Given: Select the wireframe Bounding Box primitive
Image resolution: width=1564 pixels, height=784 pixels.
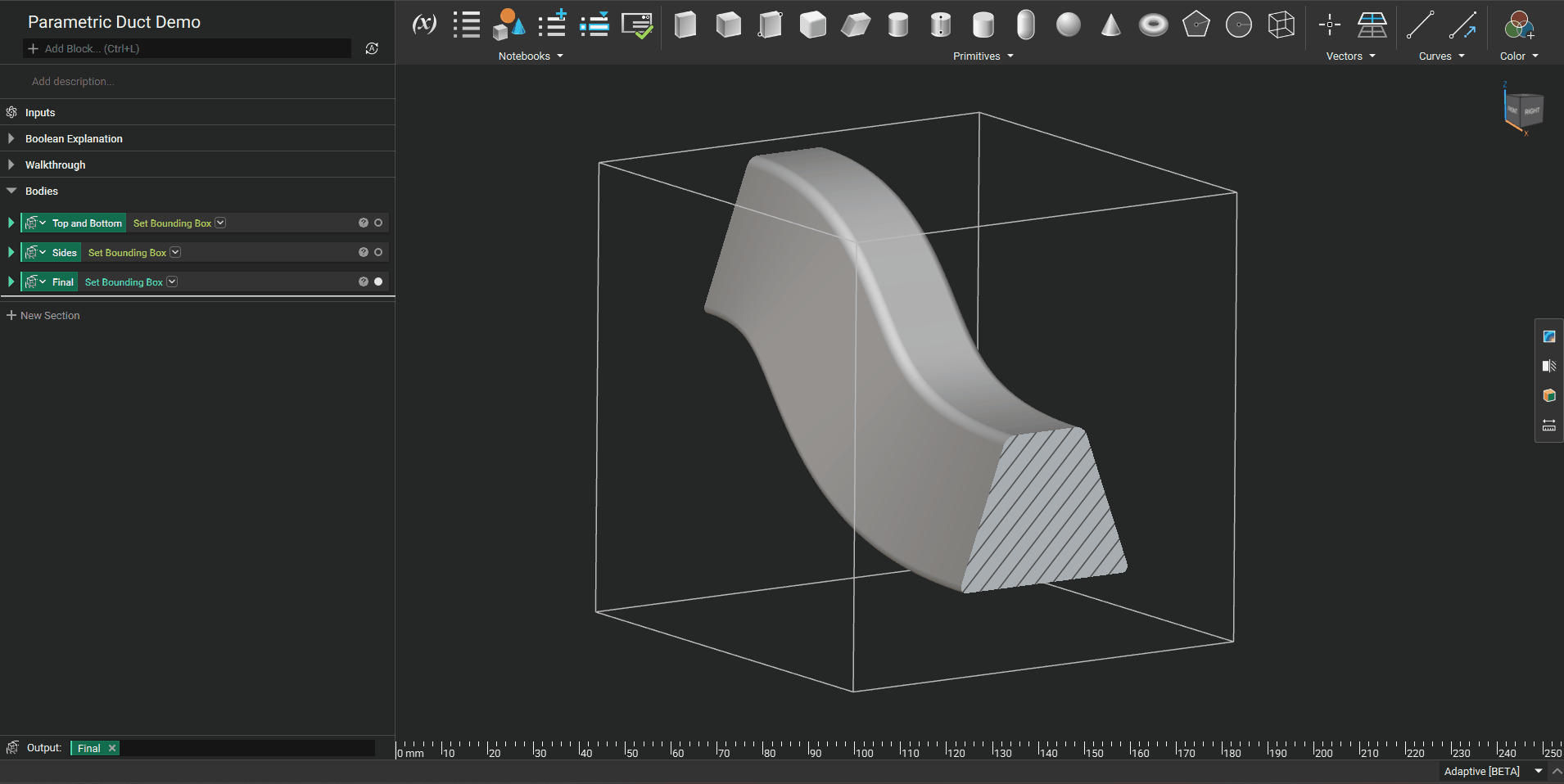Looking at the screenshot, I should point(1281,25).
